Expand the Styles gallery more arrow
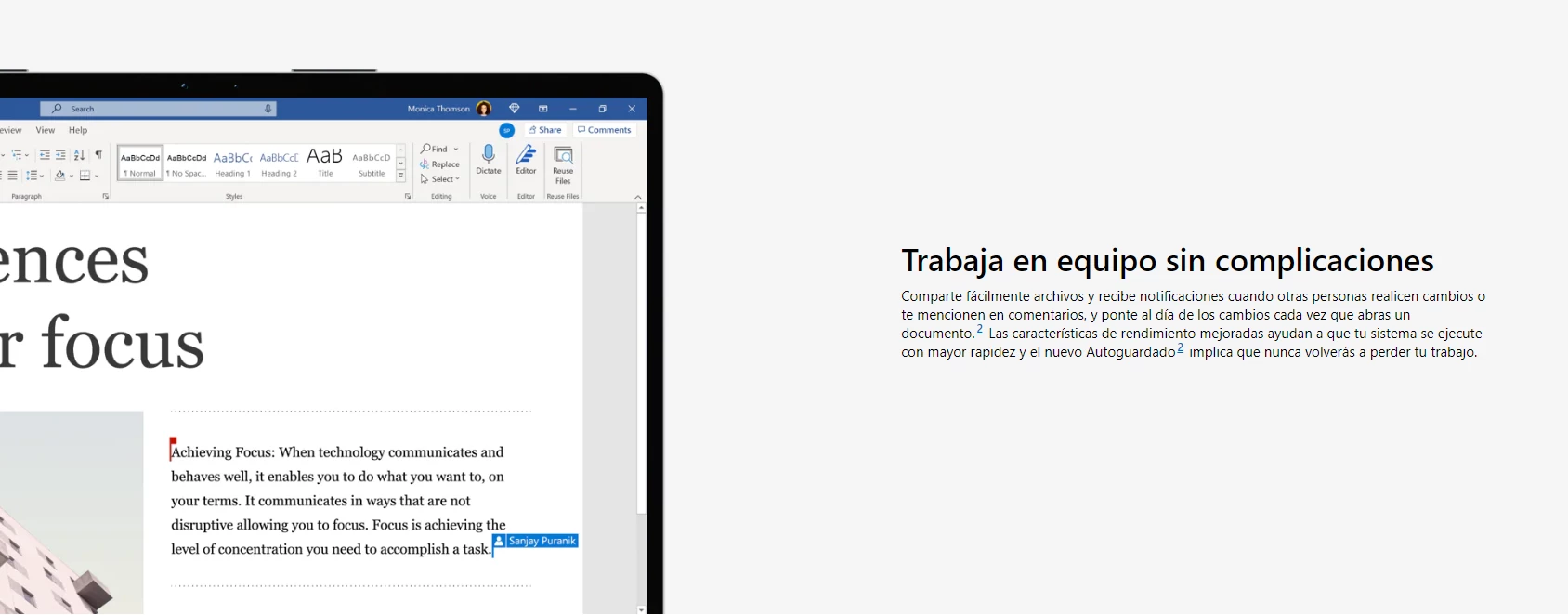1568x615 pixels. pyautogui.click(x=401, y=176)
